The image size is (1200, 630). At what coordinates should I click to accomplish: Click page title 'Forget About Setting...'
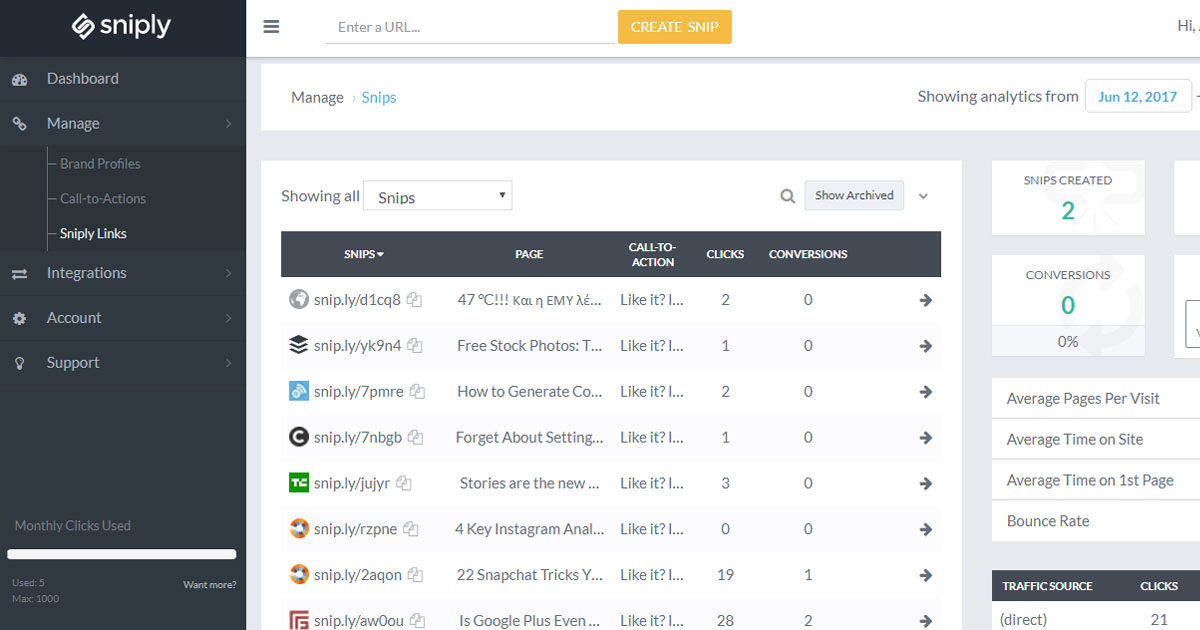530,437
